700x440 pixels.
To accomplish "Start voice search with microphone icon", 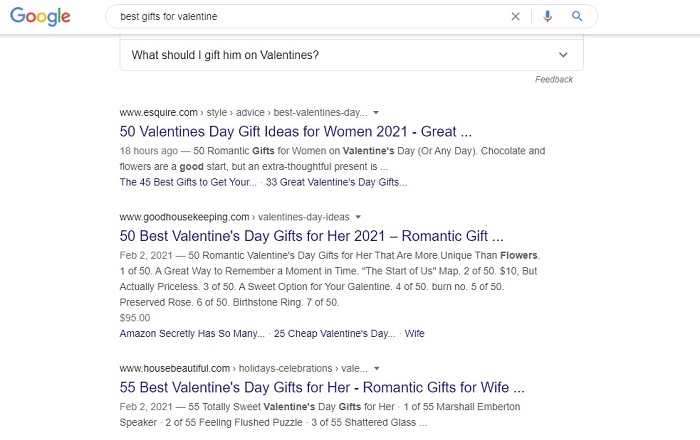I will 547,17.
